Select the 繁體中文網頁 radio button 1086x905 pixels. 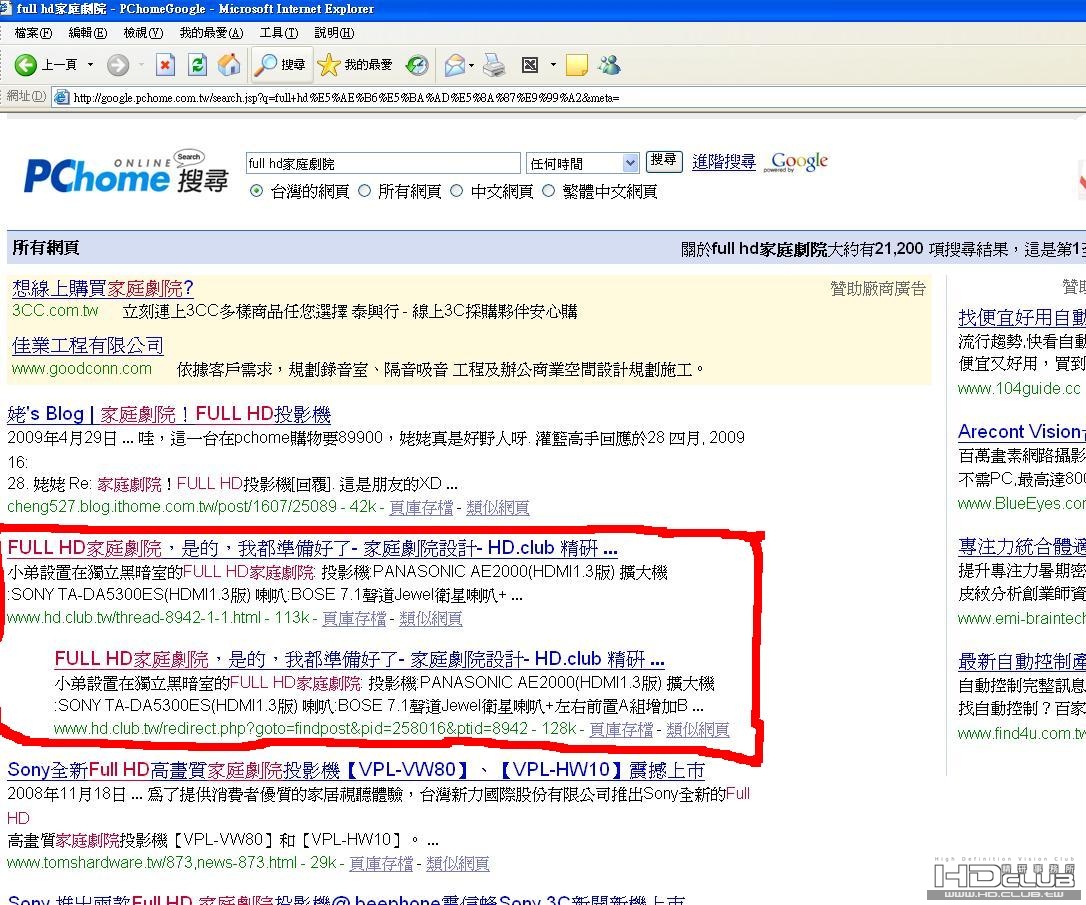pos(549,191)
